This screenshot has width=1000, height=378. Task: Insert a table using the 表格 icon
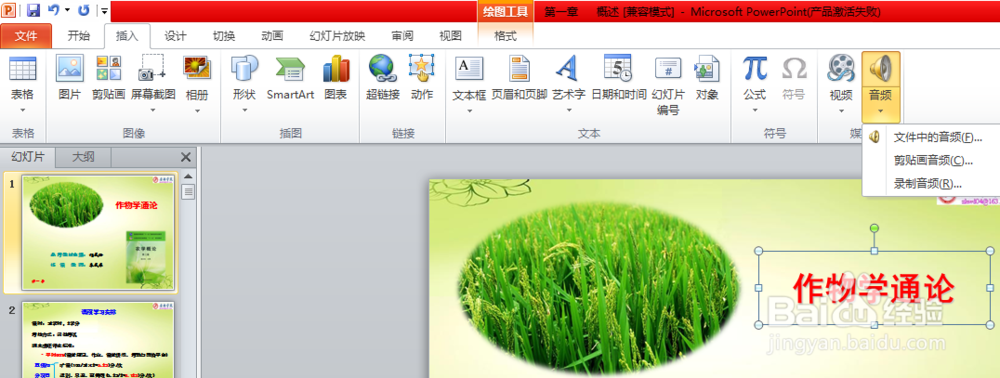coord(22,68)
